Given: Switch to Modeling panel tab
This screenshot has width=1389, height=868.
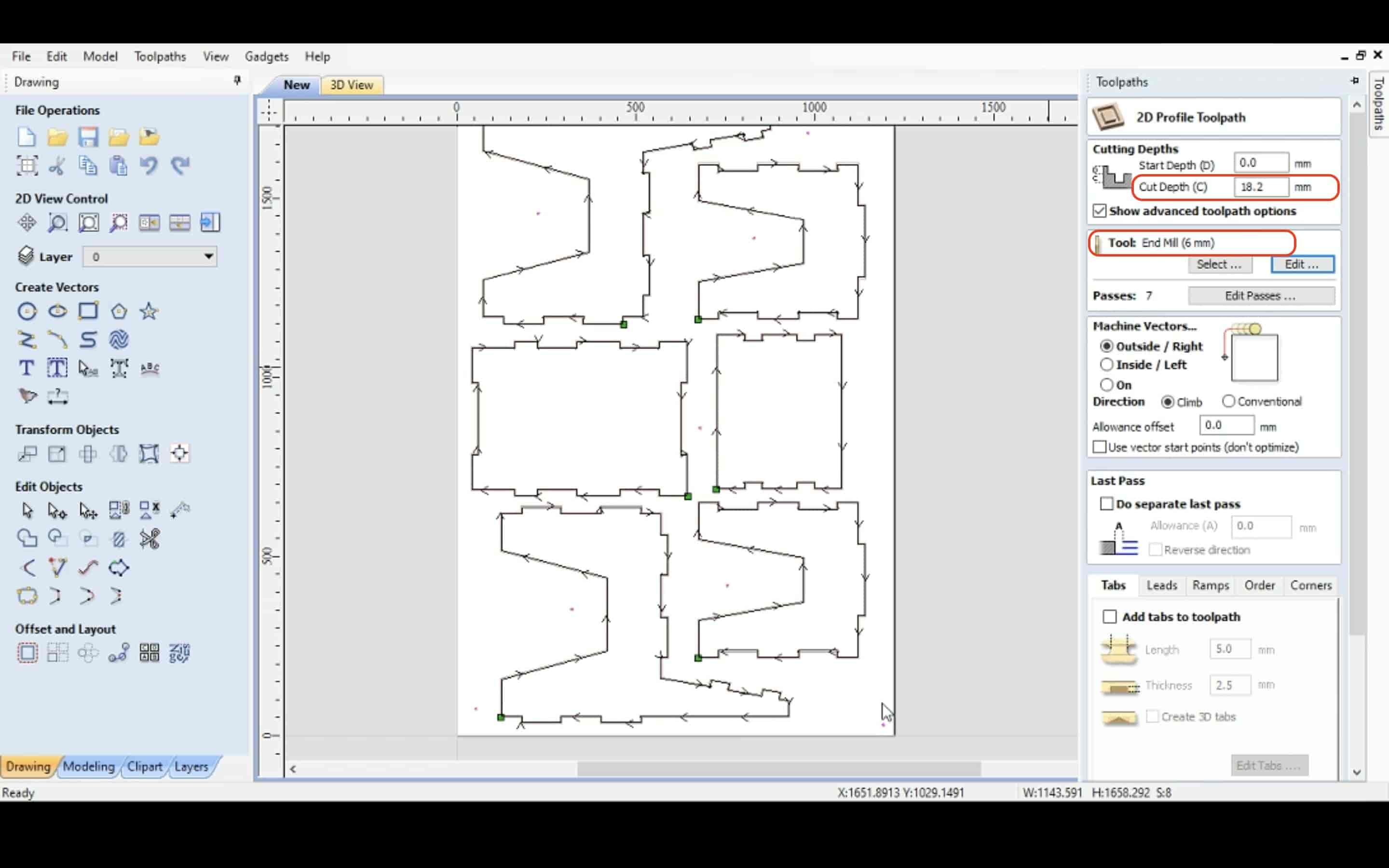Looking at the screenshot, I should pos(89,766).
